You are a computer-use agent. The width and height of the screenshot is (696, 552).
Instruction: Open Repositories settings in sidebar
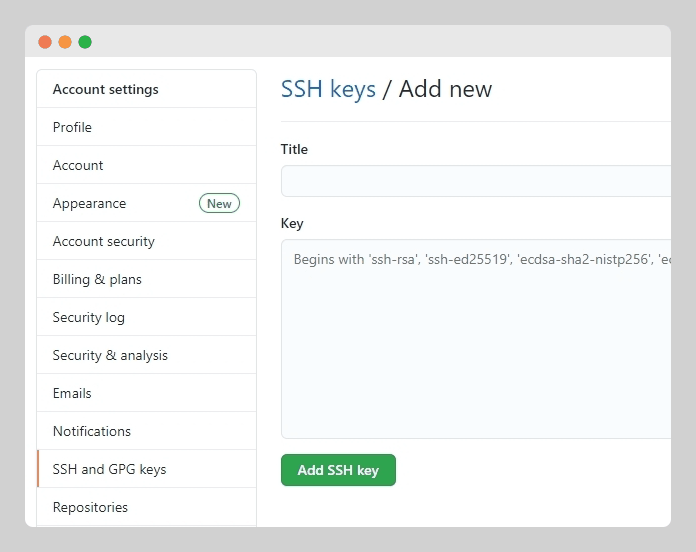[x=90, y=507]
